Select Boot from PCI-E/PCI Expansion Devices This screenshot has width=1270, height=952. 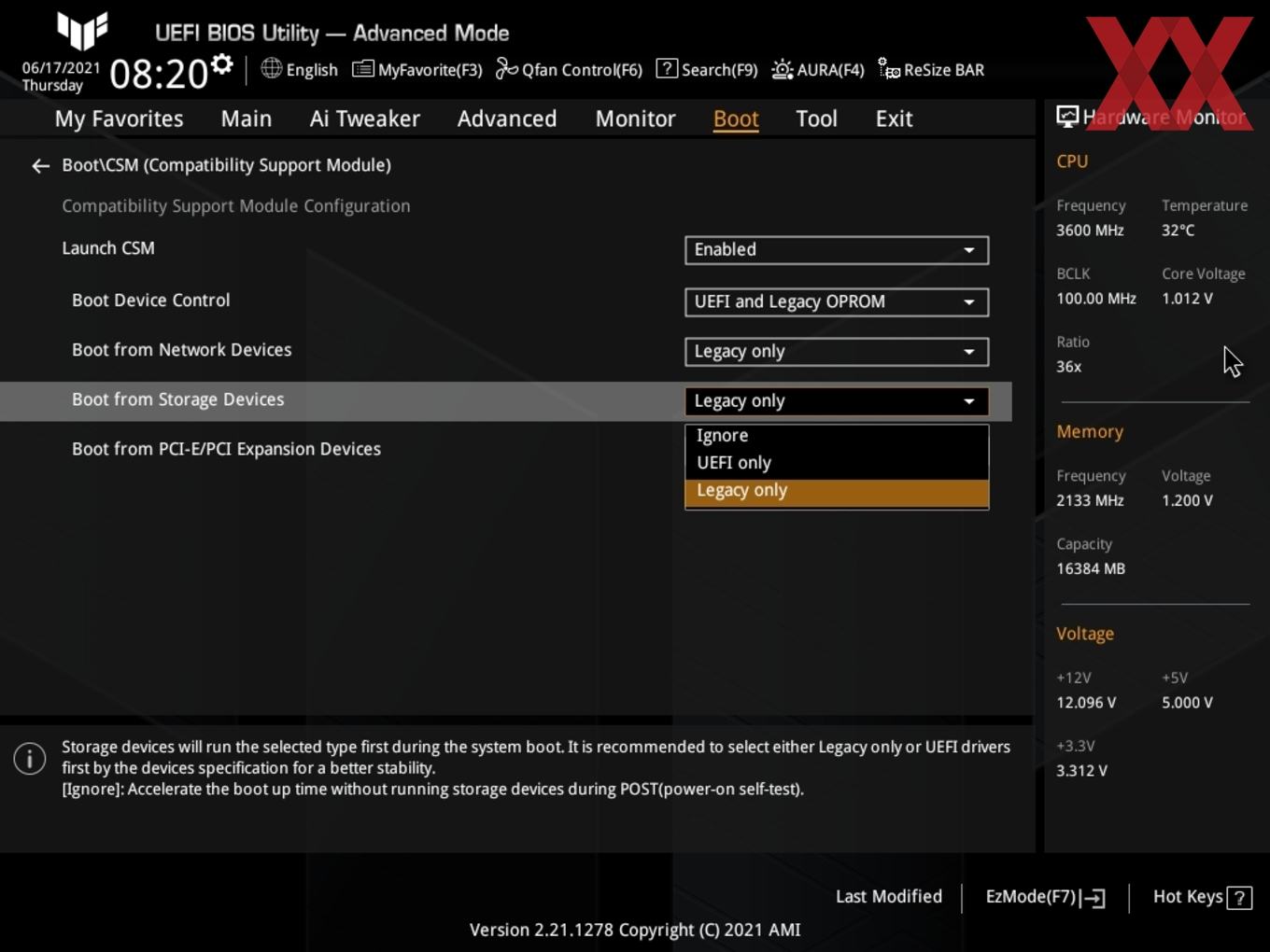pos(227,449)
